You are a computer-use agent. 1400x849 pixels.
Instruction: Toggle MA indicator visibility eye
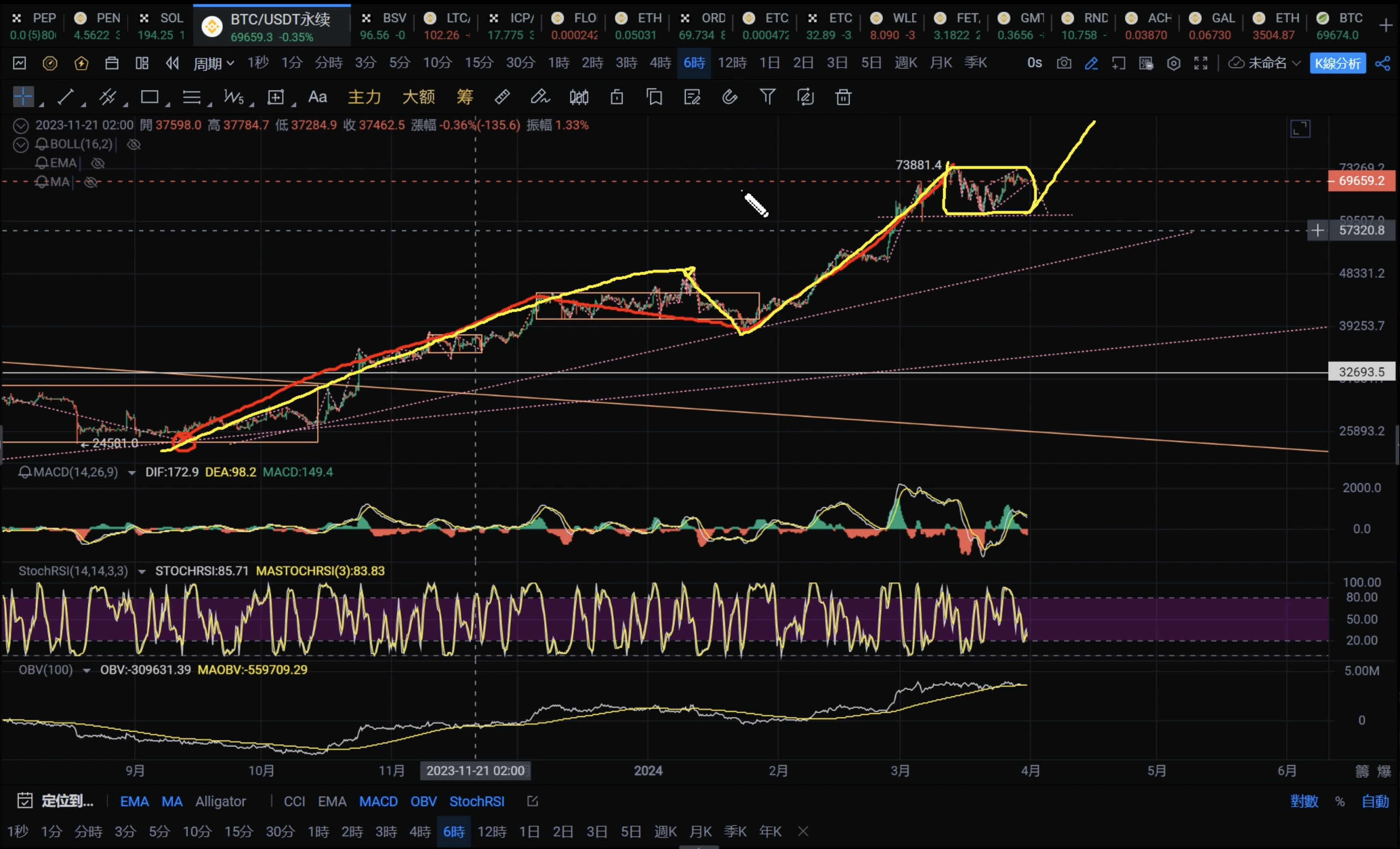tap(91, 183)
